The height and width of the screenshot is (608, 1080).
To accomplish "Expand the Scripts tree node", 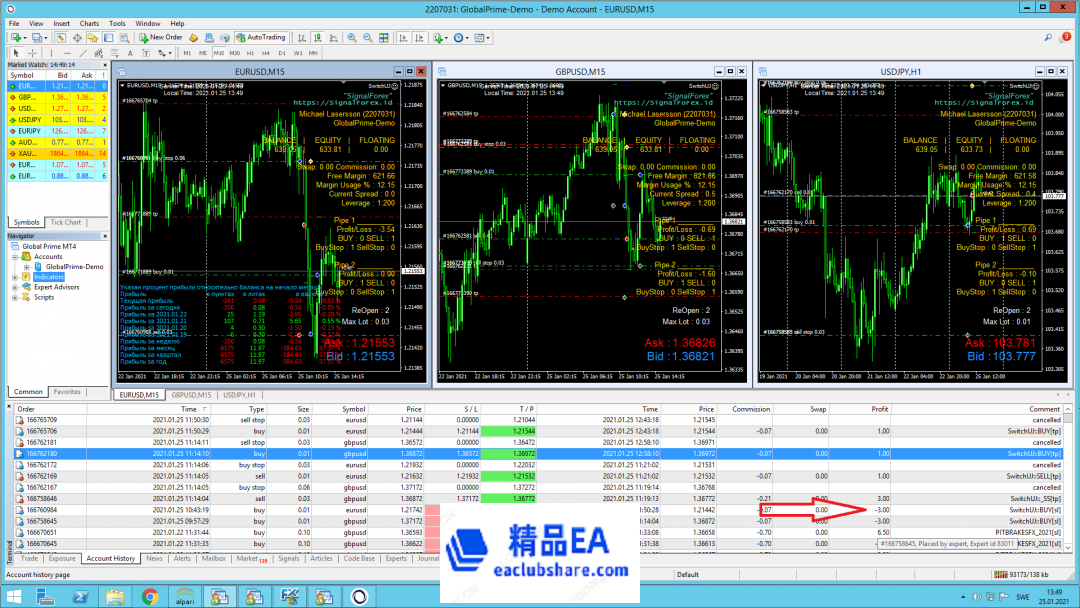I will click(14, 297).
